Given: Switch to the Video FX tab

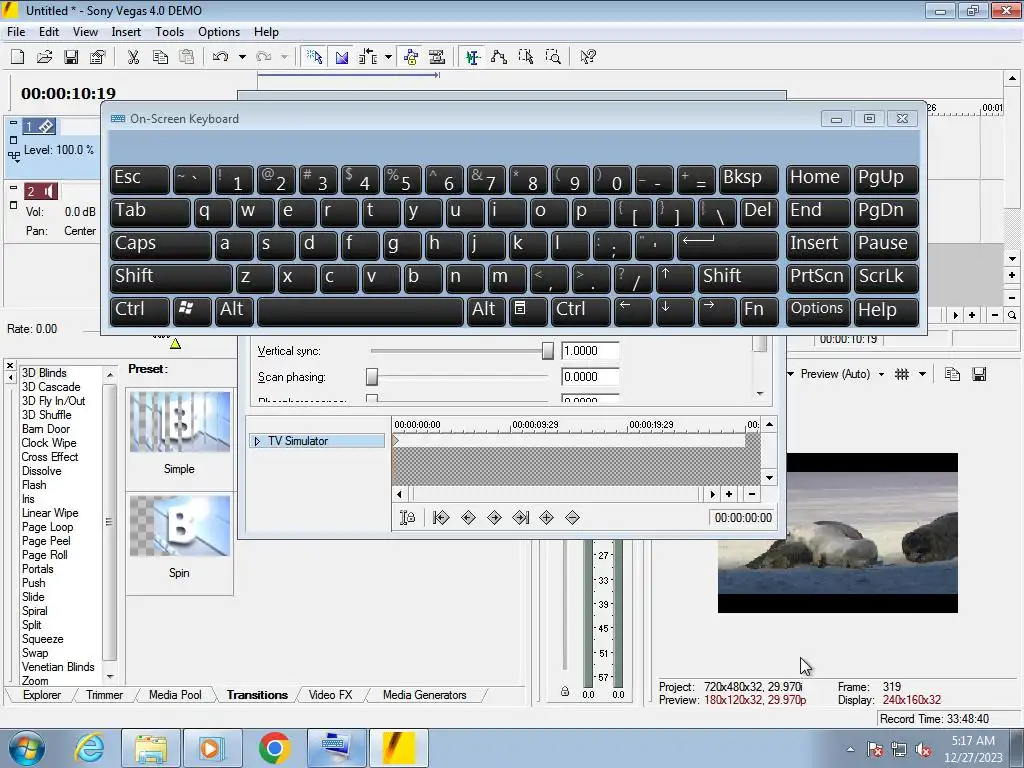Looking at the screenshot, I should [x=330, y=695].
